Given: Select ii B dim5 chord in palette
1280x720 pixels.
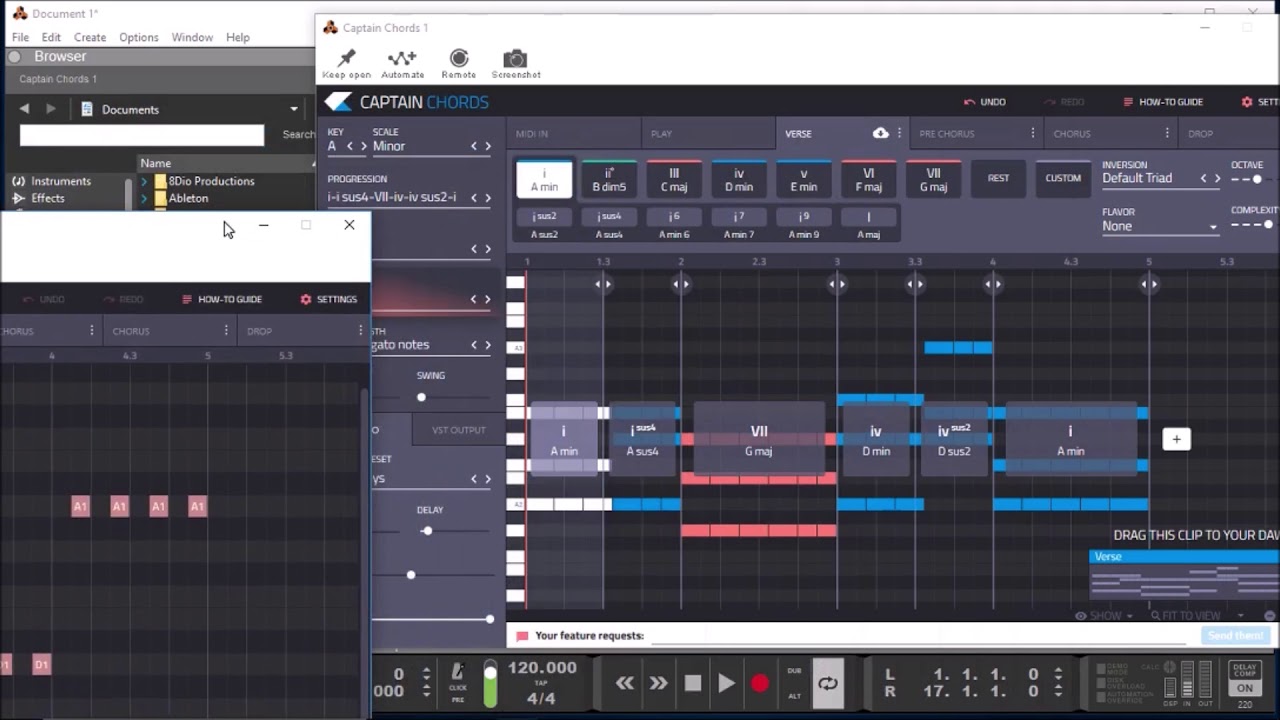Looking at the screenshot, I should (x=609, y=179).
